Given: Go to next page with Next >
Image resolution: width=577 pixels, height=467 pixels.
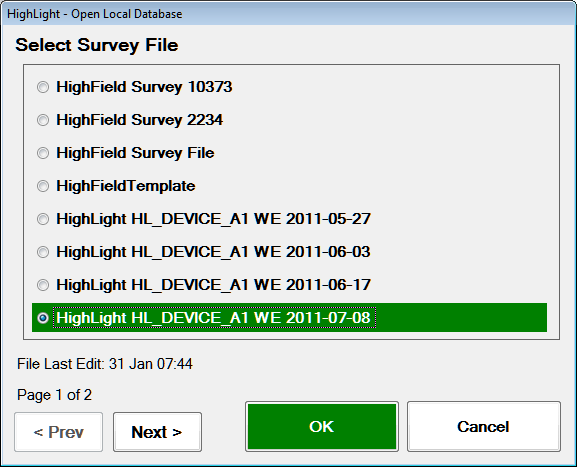Looking at the screenshot, I should pos(157,432).
